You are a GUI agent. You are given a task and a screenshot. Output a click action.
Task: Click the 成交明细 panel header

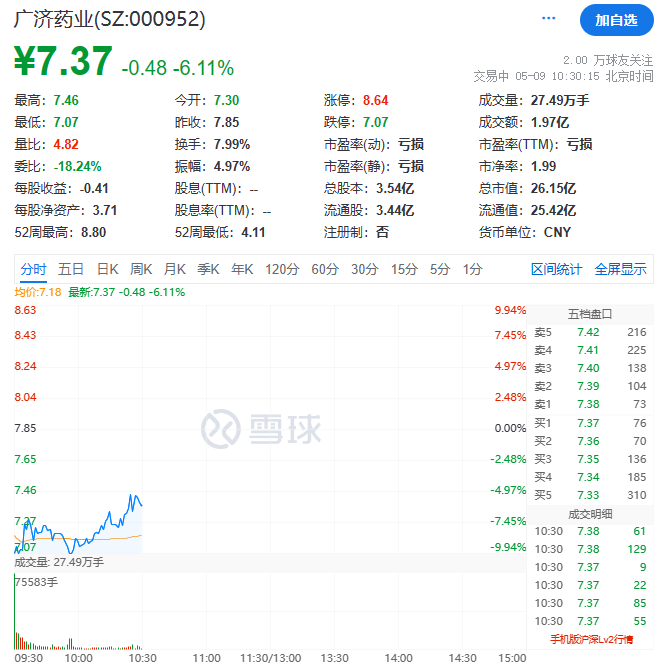click(590, 514)
